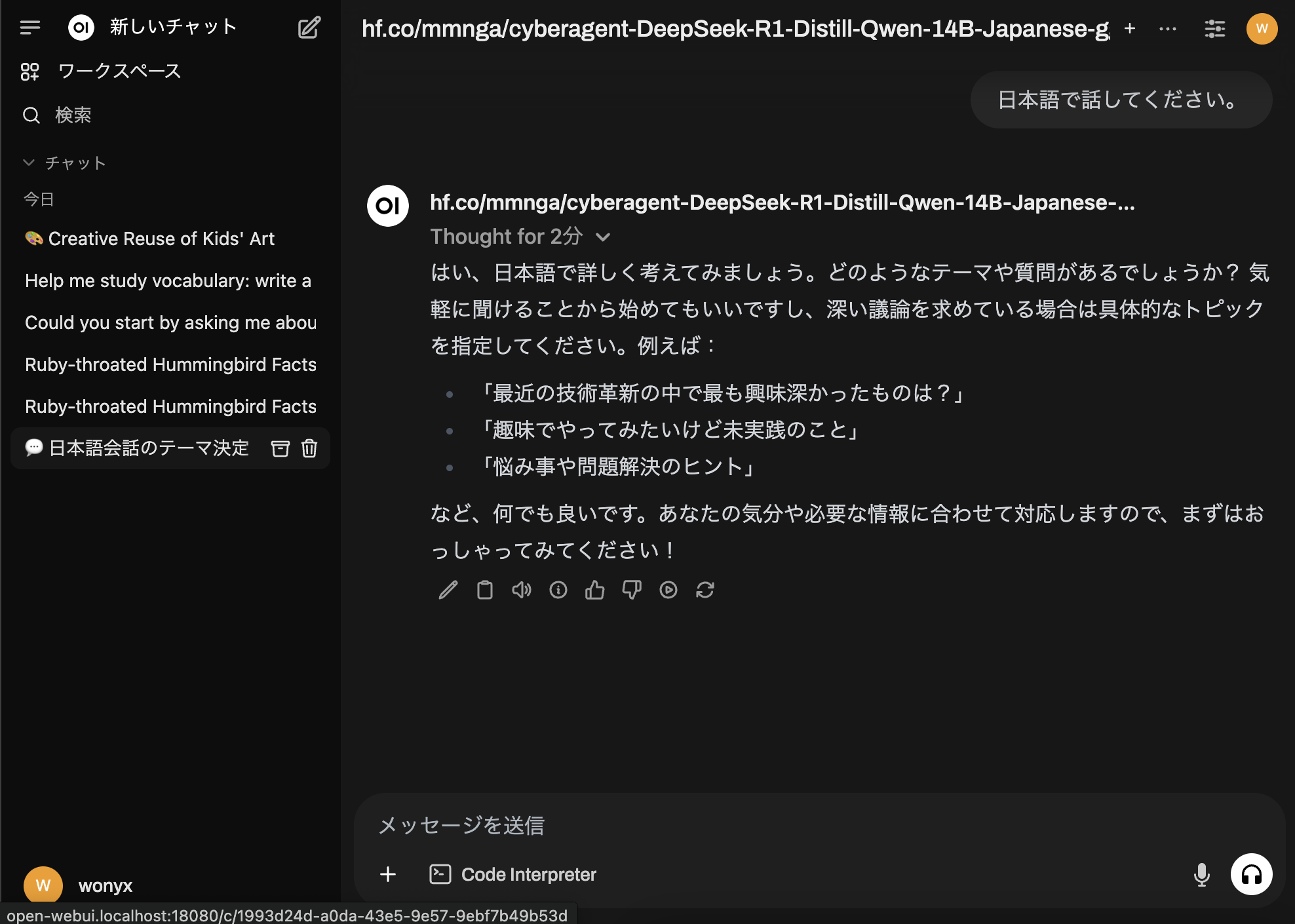Viewport: 1295px width, 924px height.
Task: Open the chat controls sliders icon
Action: click(1215, 29)
